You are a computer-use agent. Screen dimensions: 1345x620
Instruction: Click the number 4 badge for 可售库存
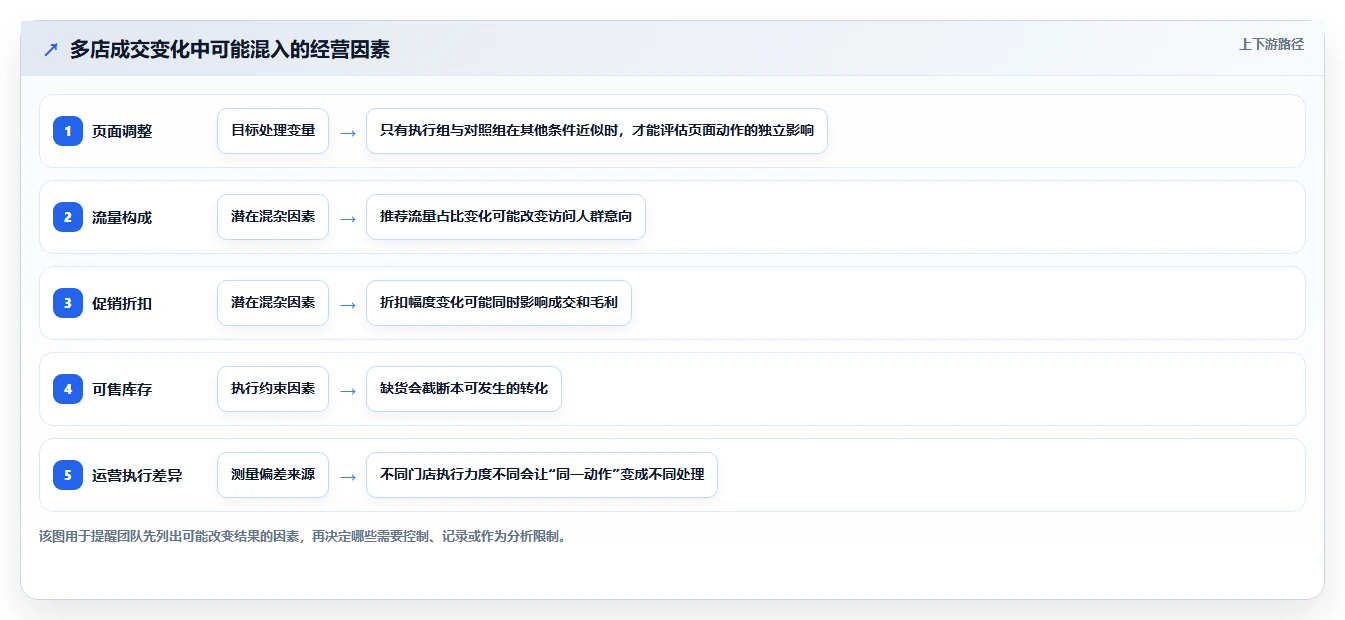(x=68, y=389)
